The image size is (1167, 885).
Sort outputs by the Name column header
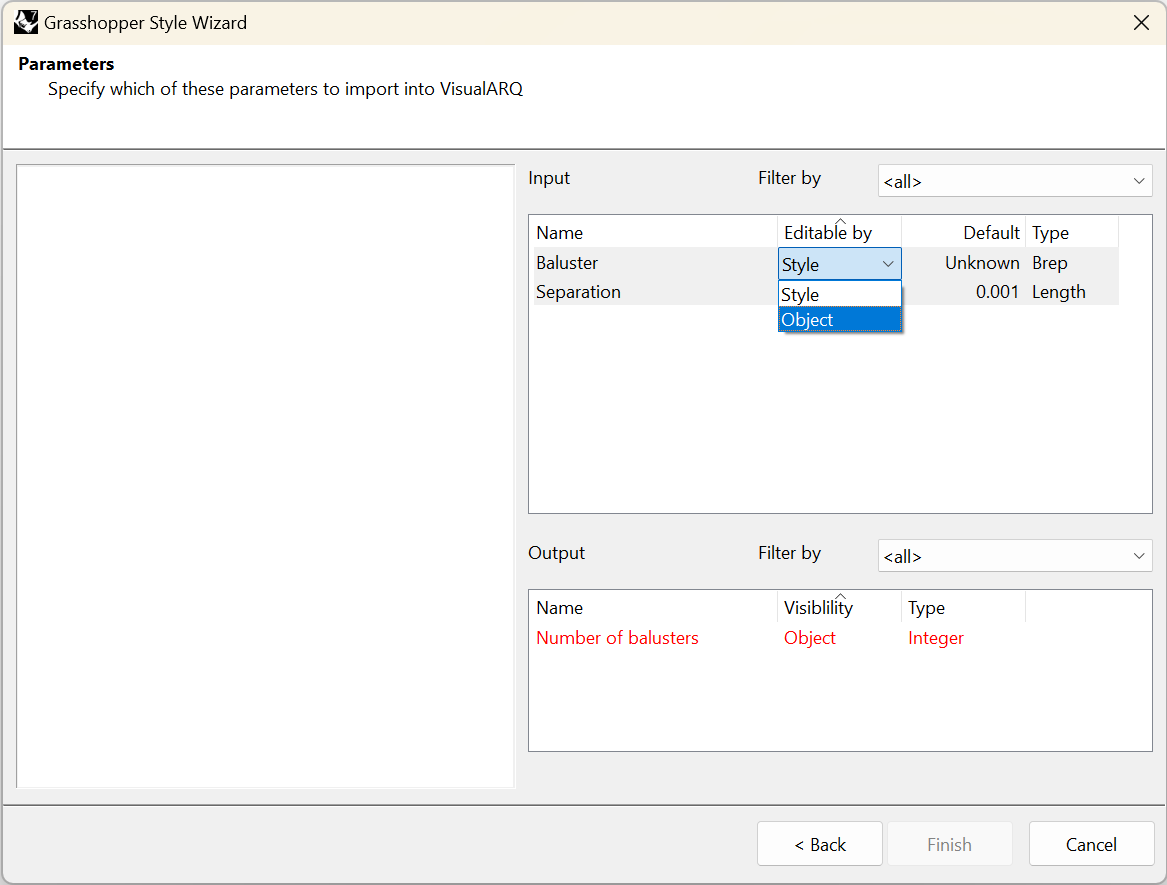point(655,608)
